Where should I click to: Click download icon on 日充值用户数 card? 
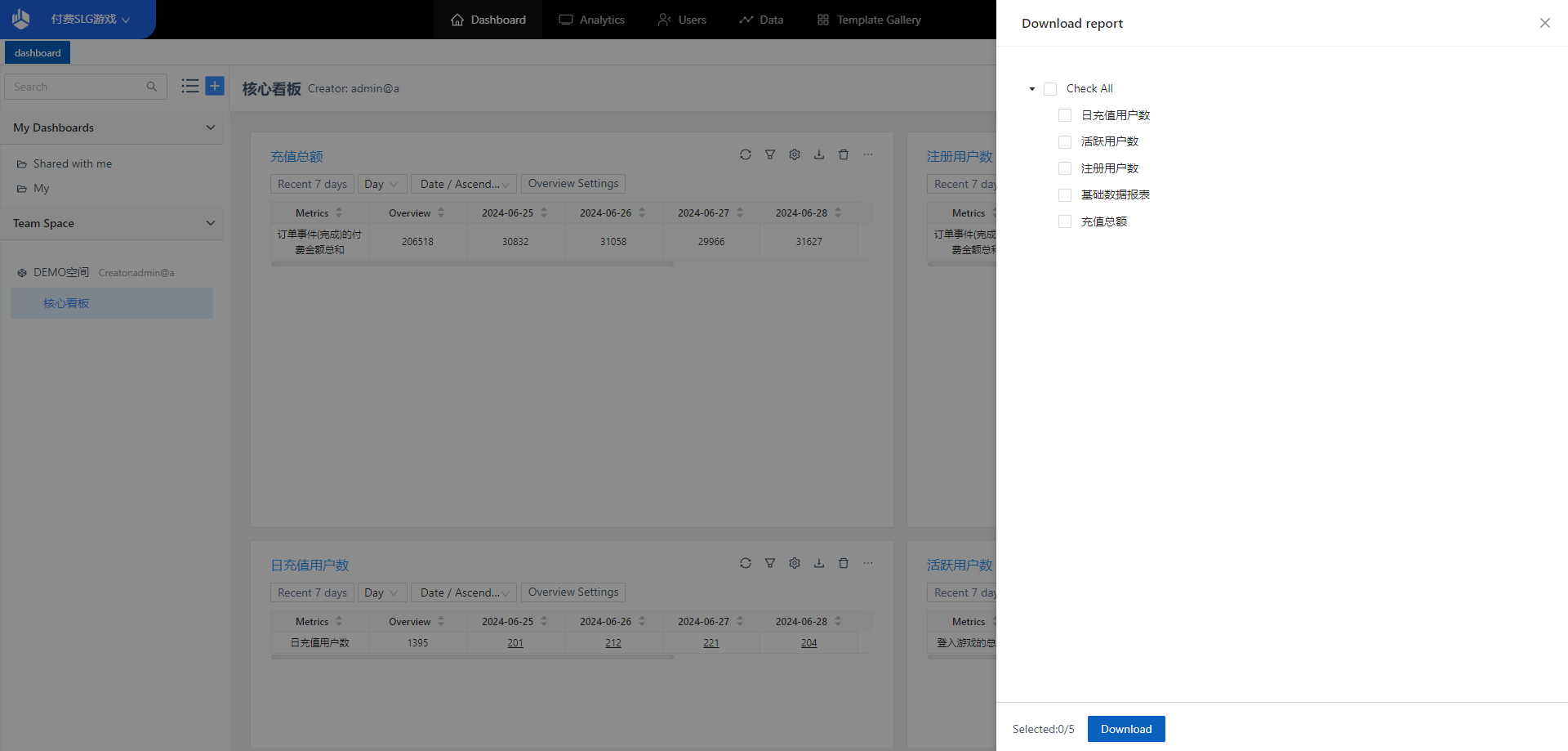818,563
